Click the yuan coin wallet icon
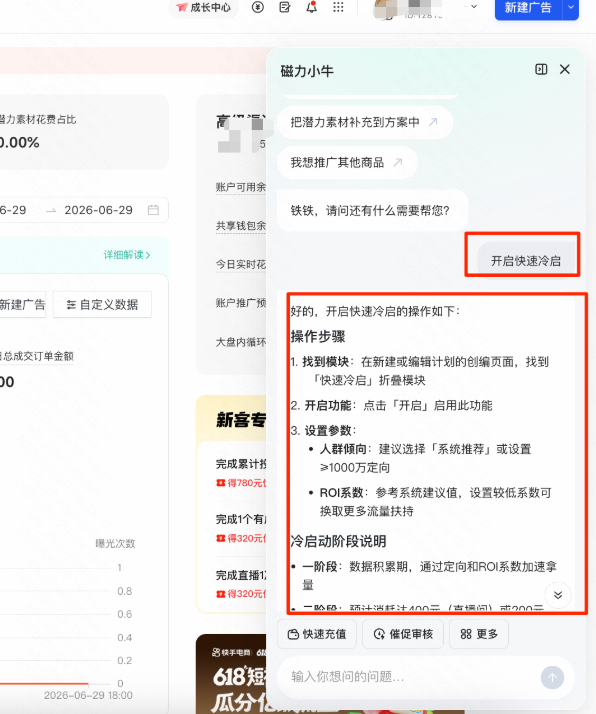Screen dimensions: 596x714 258,7
